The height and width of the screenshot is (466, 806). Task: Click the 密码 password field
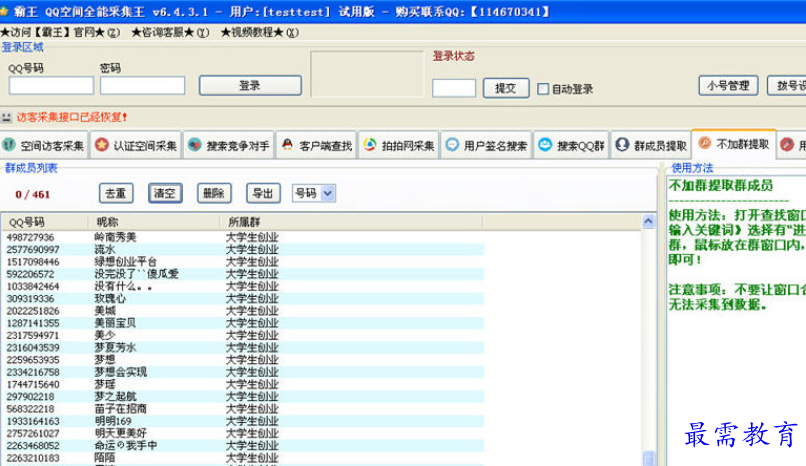click(142, 85)
